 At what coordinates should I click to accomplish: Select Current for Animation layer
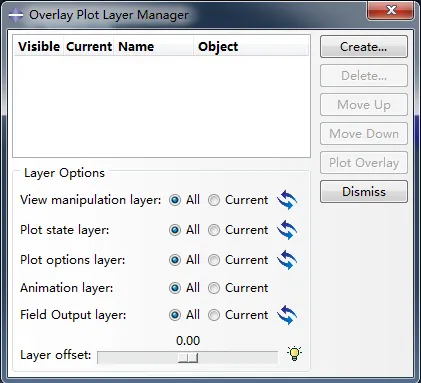point(214,288)
